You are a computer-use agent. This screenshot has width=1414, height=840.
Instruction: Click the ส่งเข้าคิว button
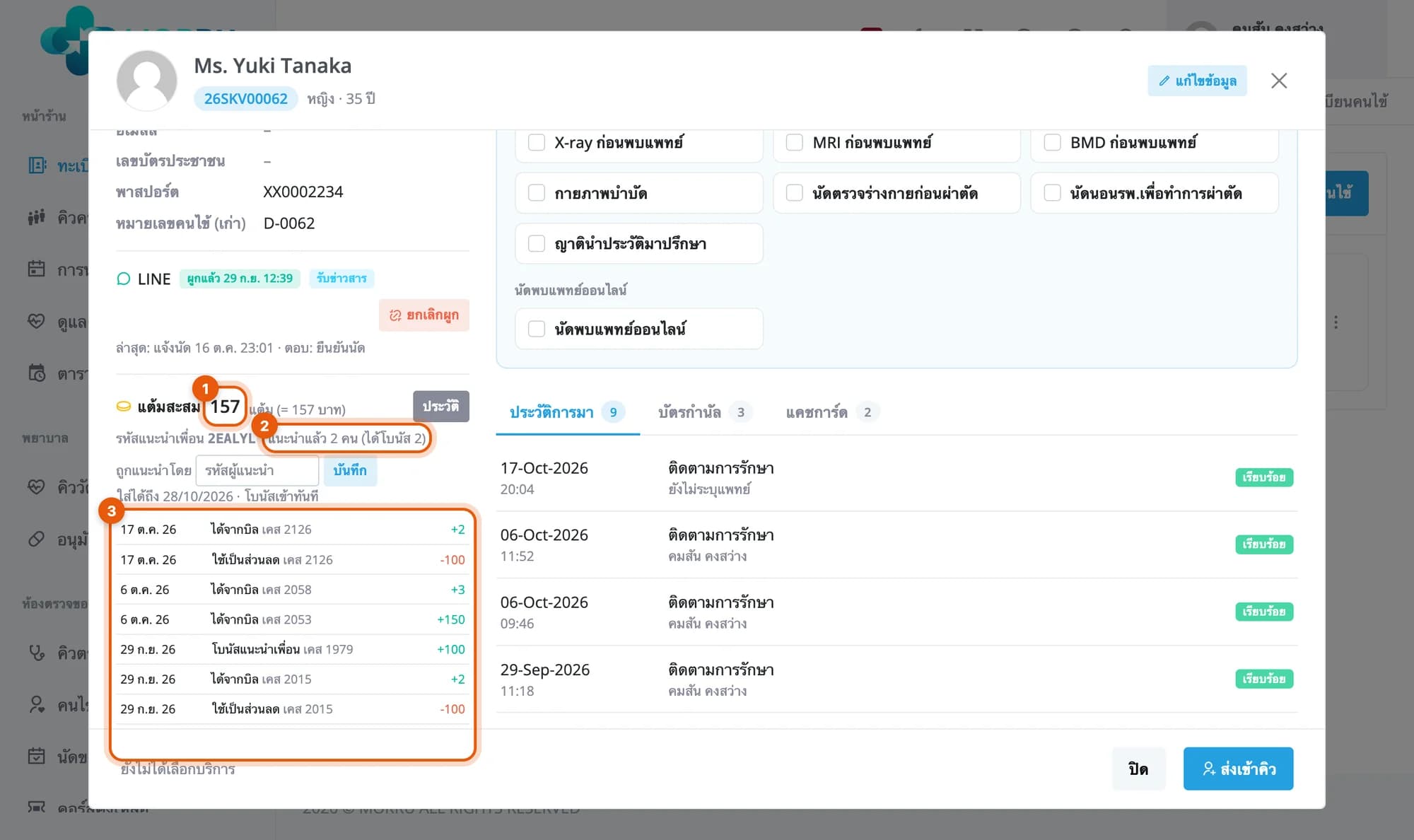click(x=1239, y=769)
